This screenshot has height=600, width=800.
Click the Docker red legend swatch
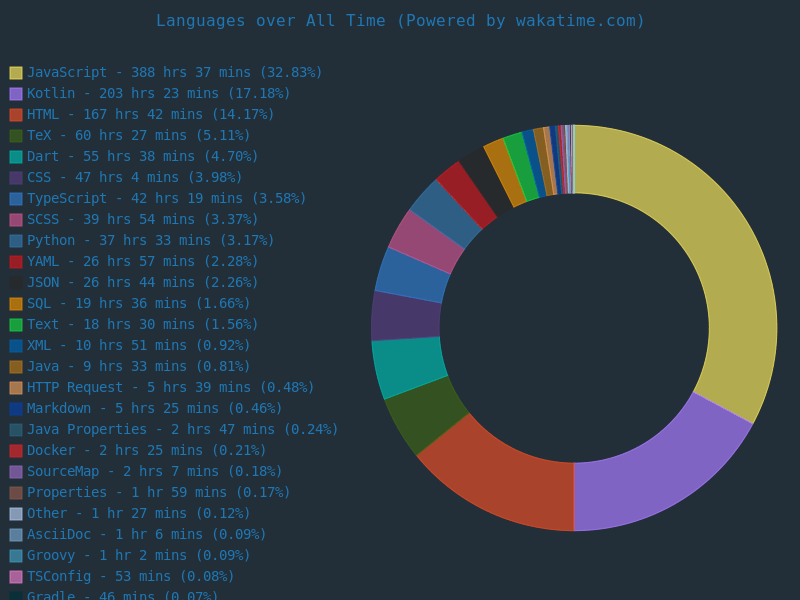point(16,451)
